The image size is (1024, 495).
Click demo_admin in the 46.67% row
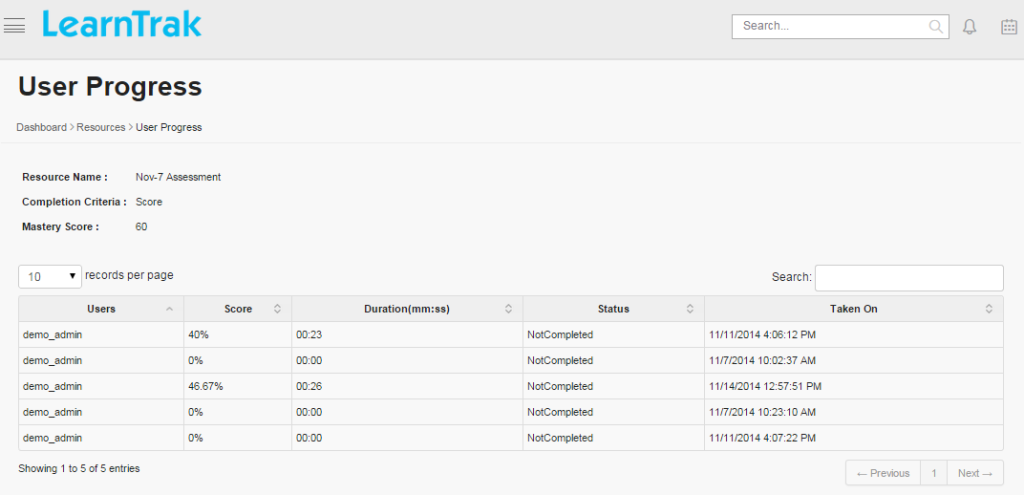[53, 387]
